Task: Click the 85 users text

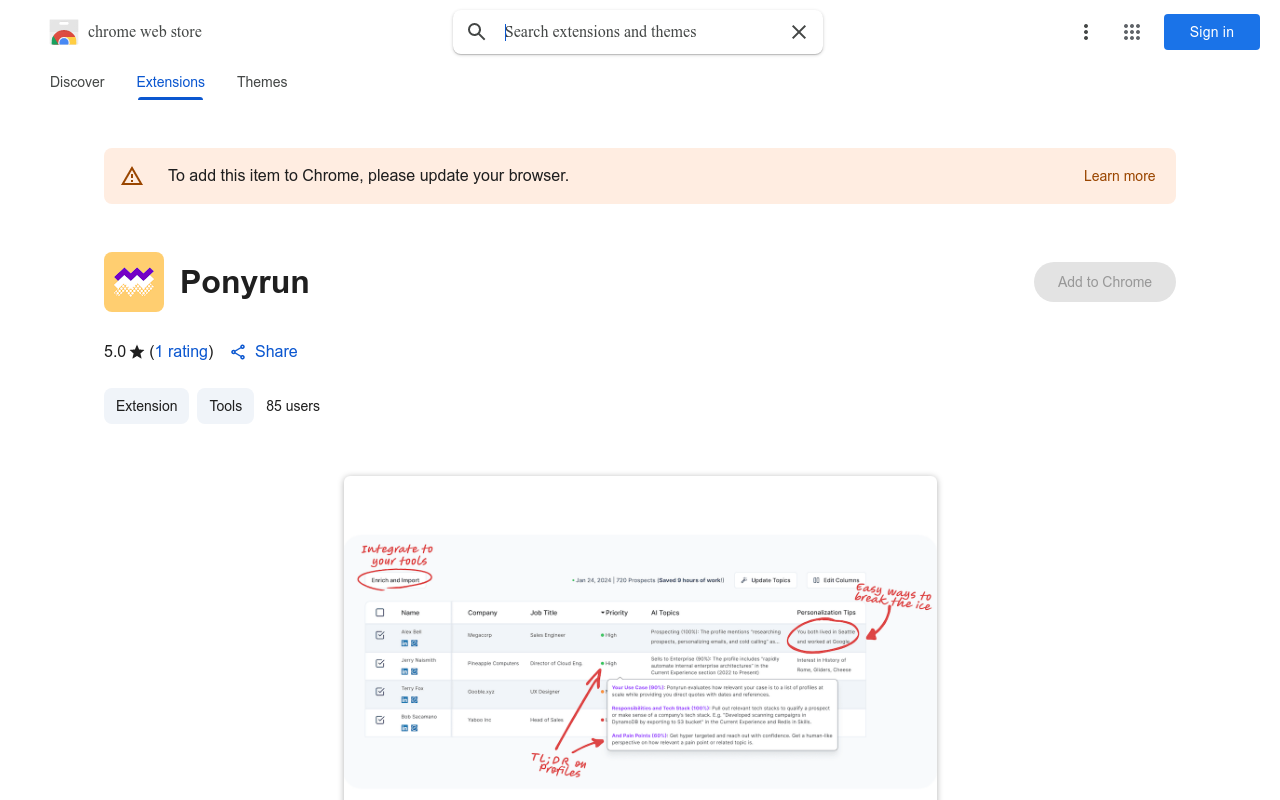Action: 293,406
